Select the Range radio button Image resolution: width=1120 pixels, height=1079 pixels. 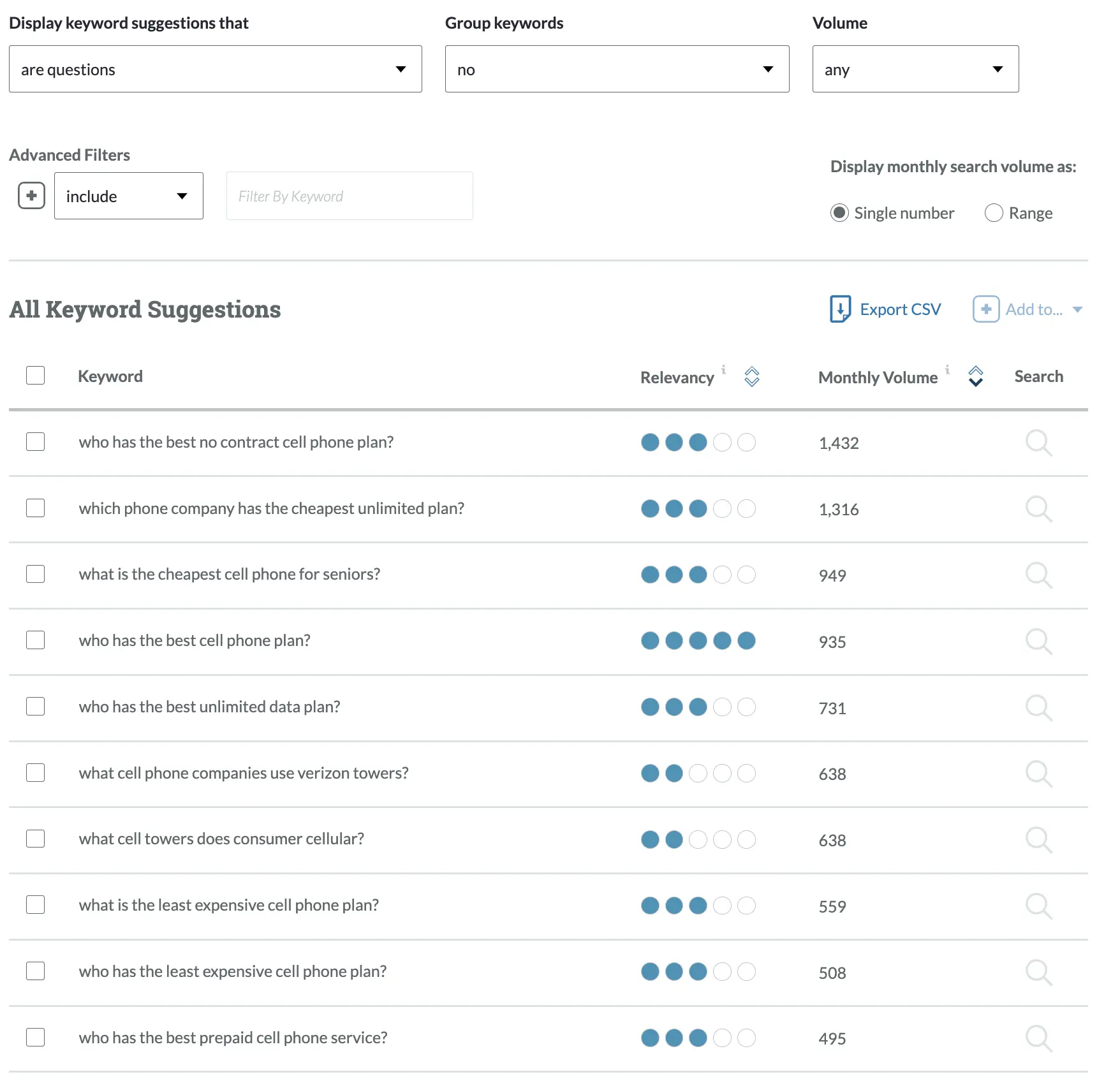click(994, 213)
